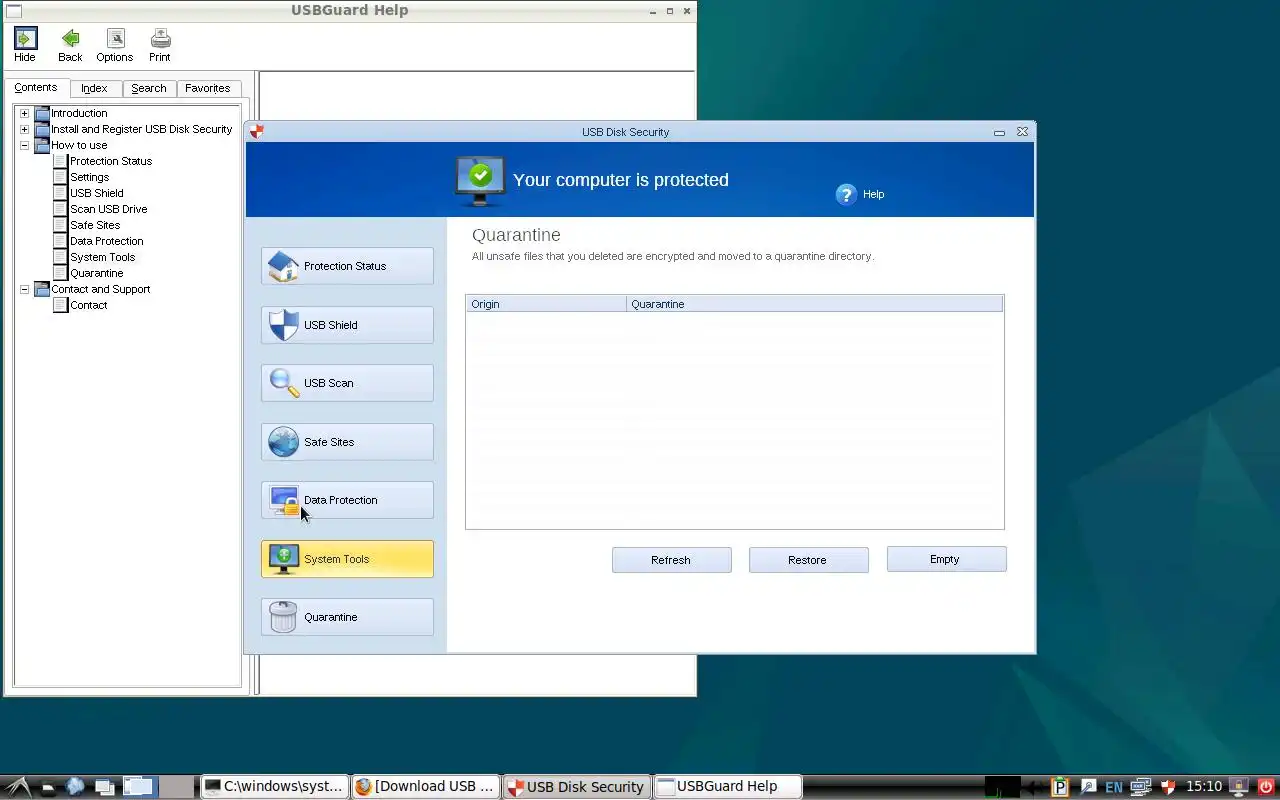Click the red power button on taskbar

coord(1266,787)
